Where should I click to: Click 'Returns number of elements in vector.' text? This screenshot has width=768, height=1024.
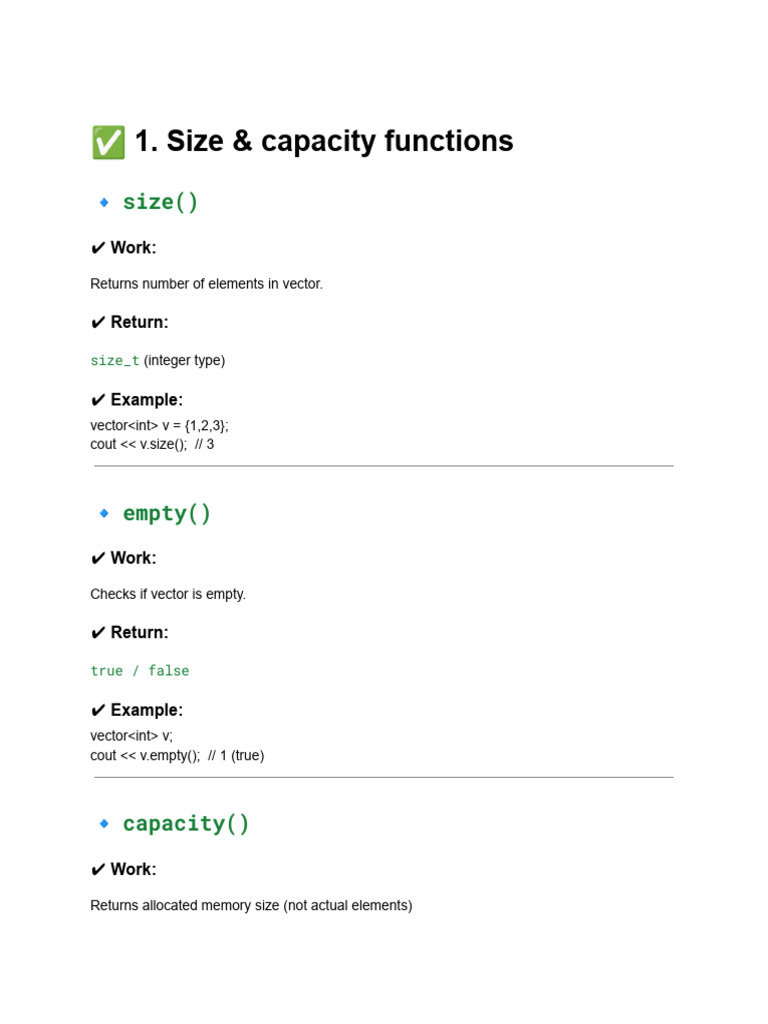pos(206,284)
